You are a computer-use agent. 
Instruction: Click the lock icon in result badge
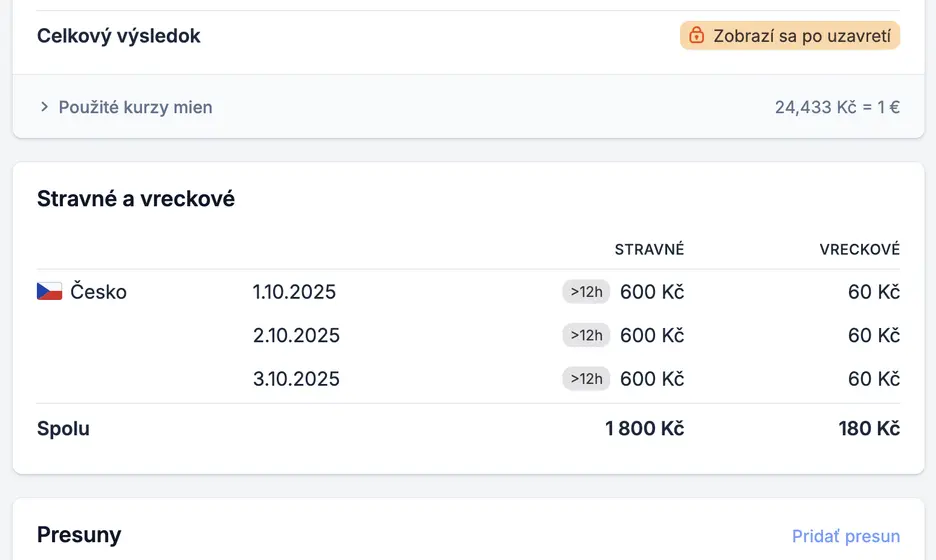click(697, 36)
